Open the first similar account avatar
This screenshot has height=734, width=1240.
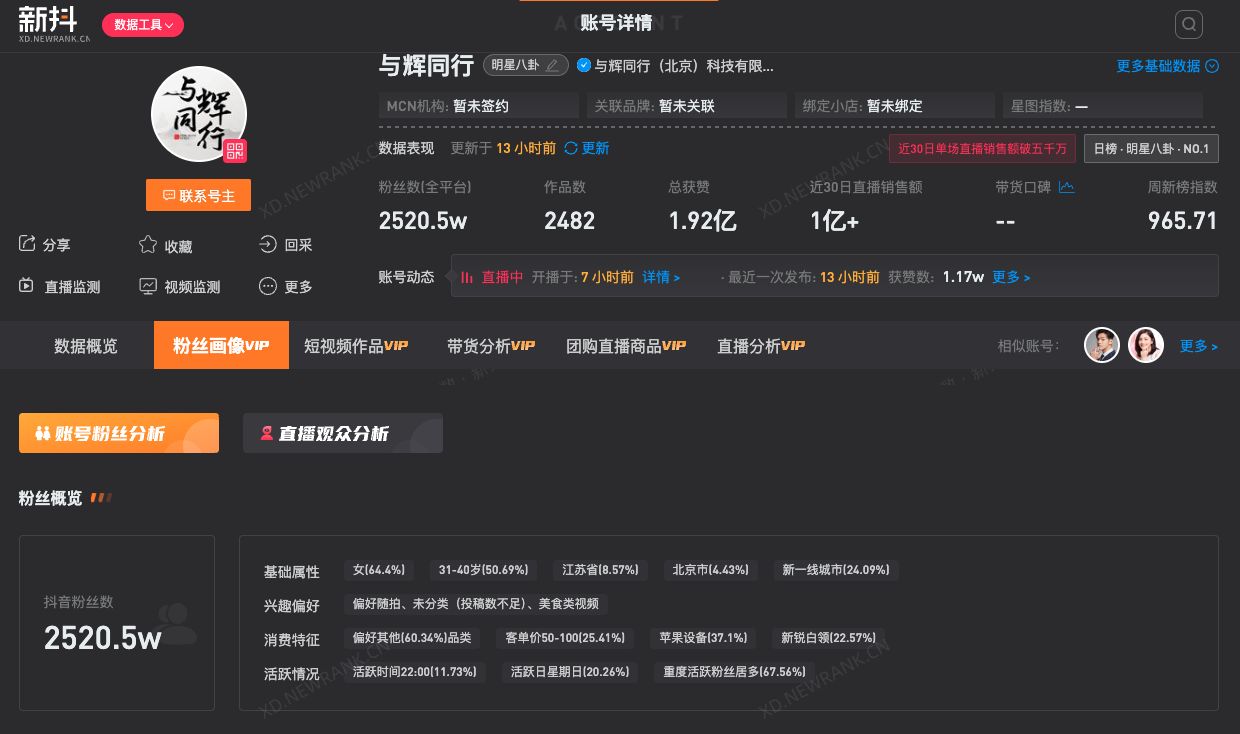1102,345
